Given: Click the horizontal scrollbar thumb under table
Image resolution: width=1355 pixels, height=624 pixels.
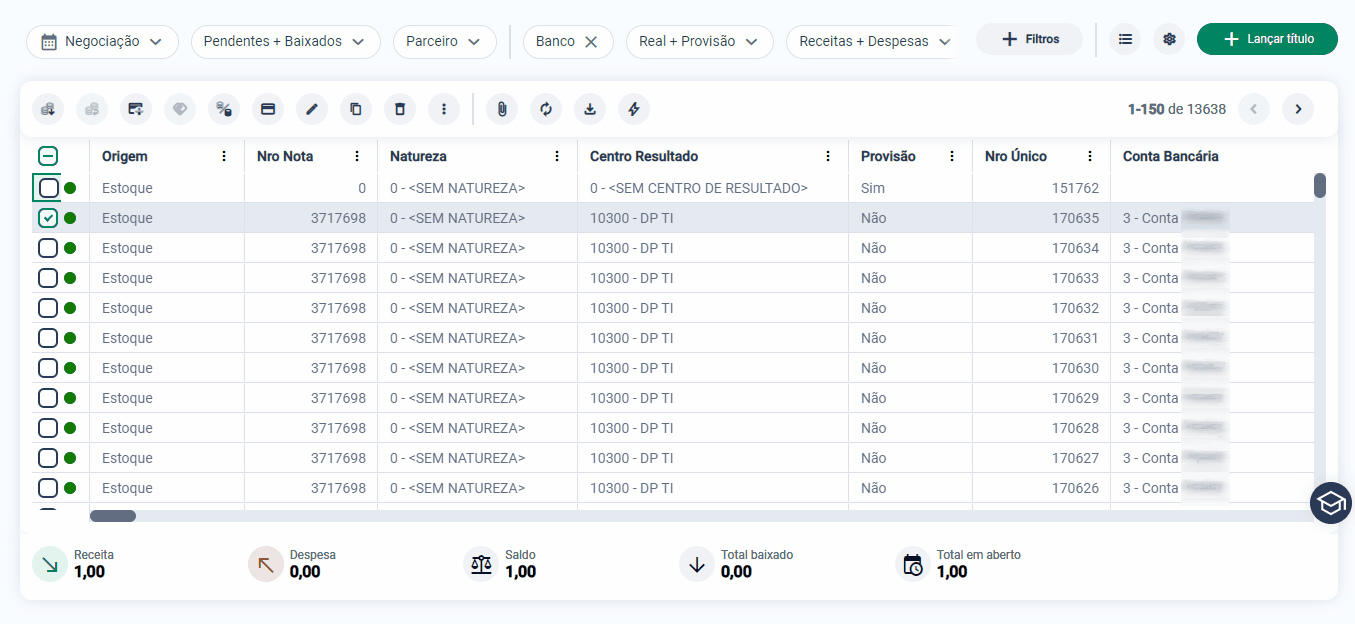Looking at the screenshot, I should coord(113,516).
